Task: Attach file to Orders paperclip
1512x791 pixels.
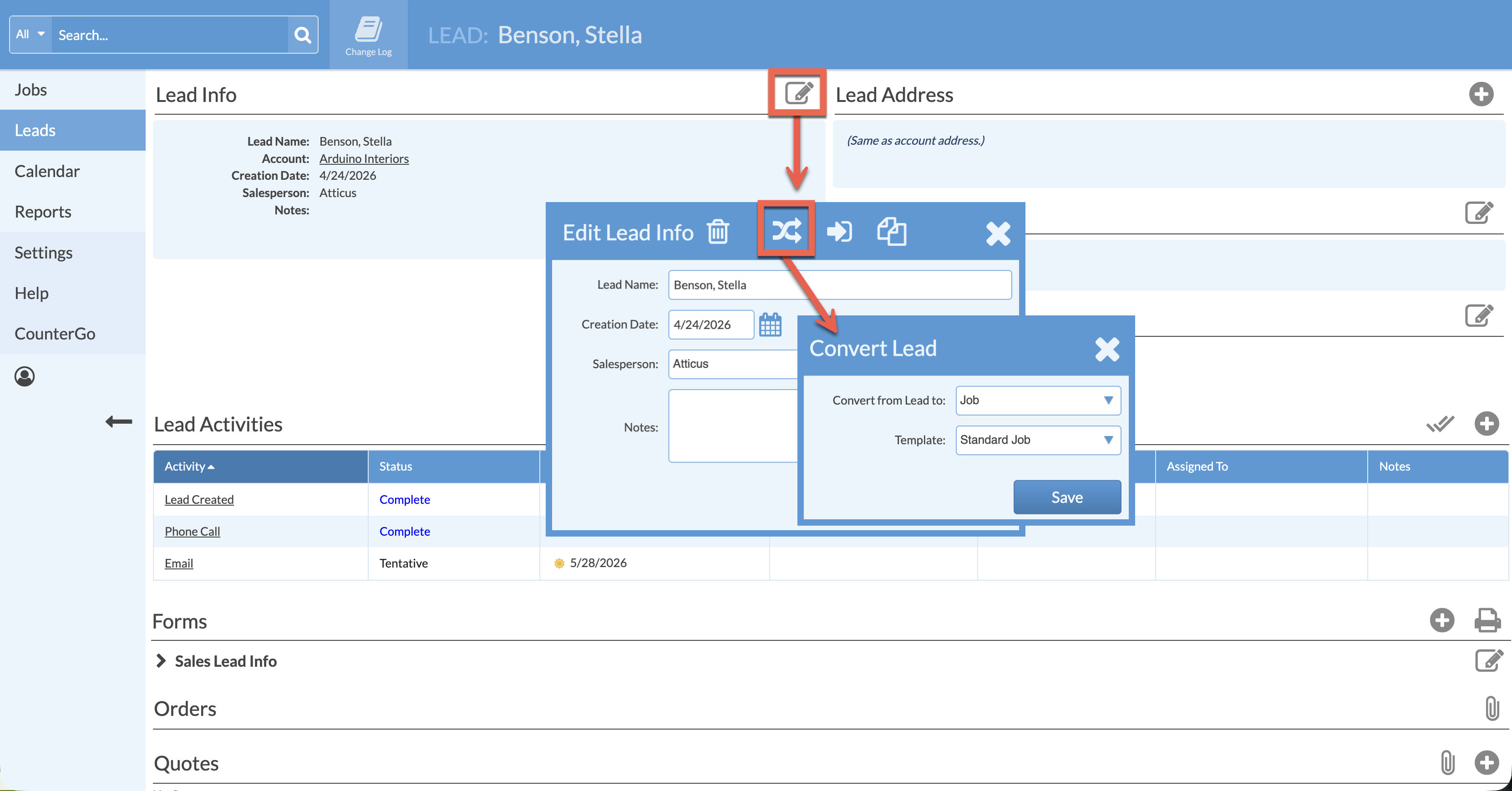Action: click(1492, 708)
